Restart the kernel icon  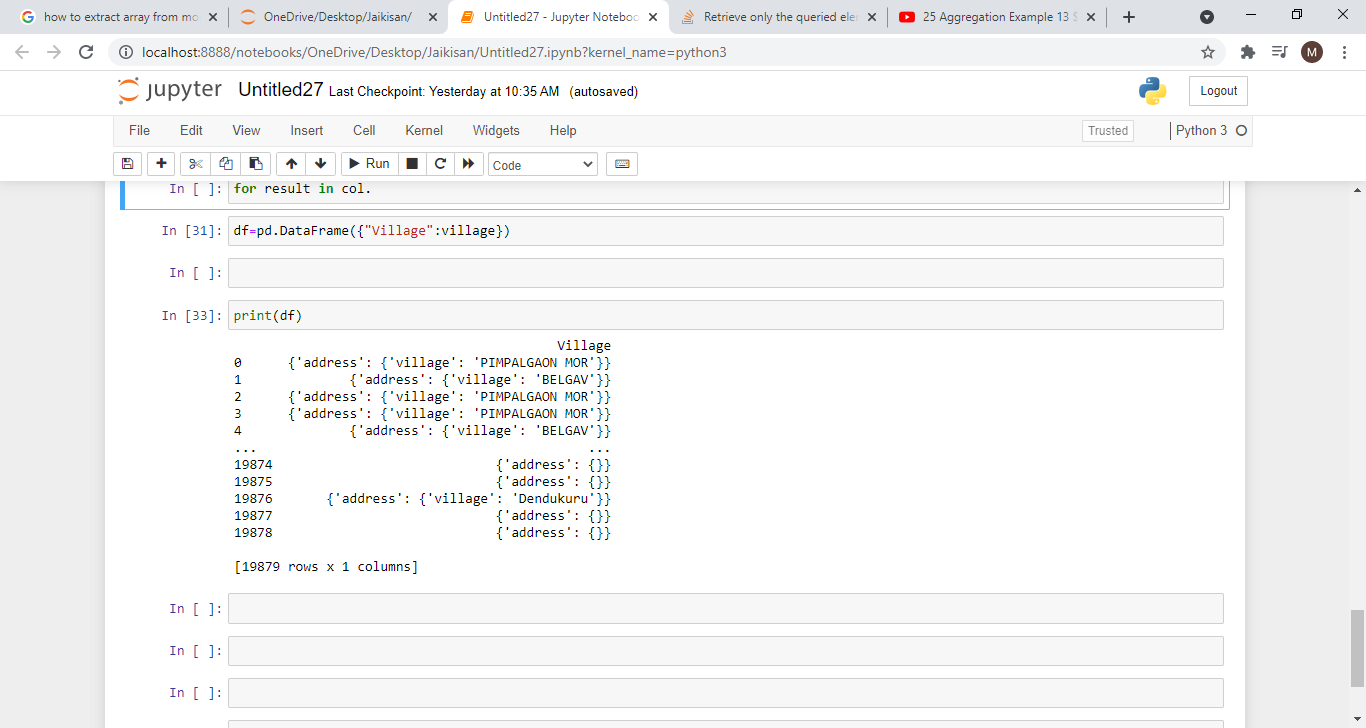click(440, 164)
